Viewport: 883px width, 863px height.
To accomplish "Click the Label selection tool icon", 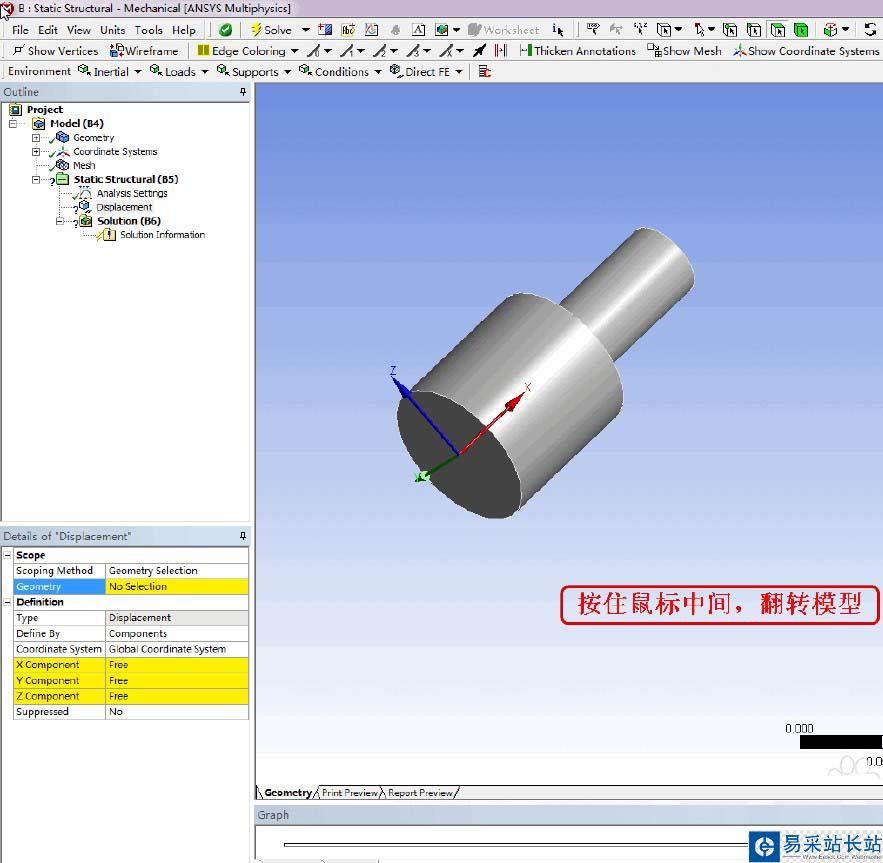I will pyautogui.click(x=593, y=30).
